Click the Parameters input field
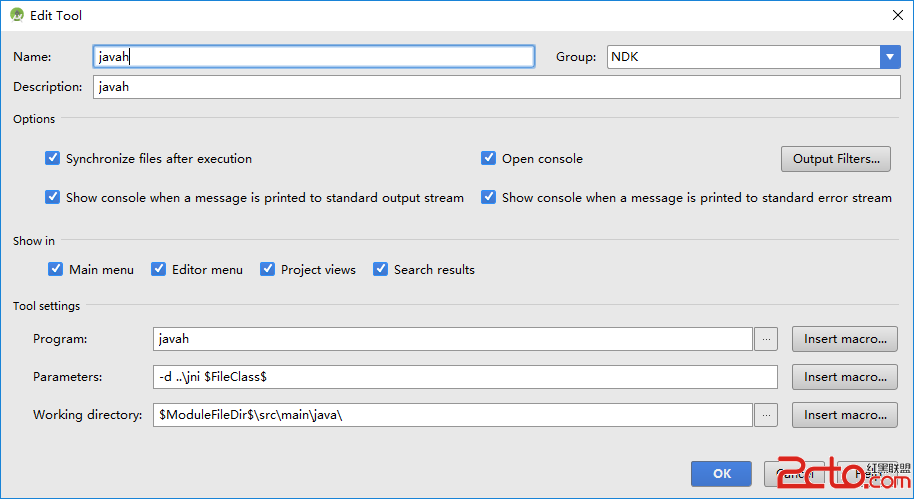914x499 pixels. 465,377
